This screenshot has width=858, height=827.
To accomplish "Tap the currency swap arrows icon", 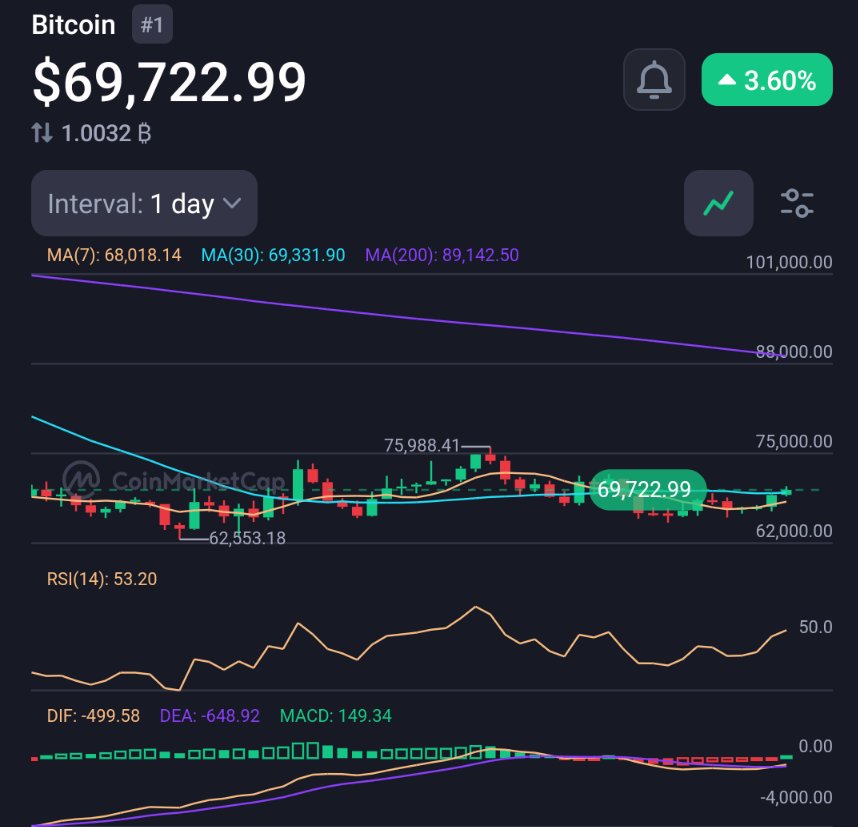I will (x=42, y=133).
